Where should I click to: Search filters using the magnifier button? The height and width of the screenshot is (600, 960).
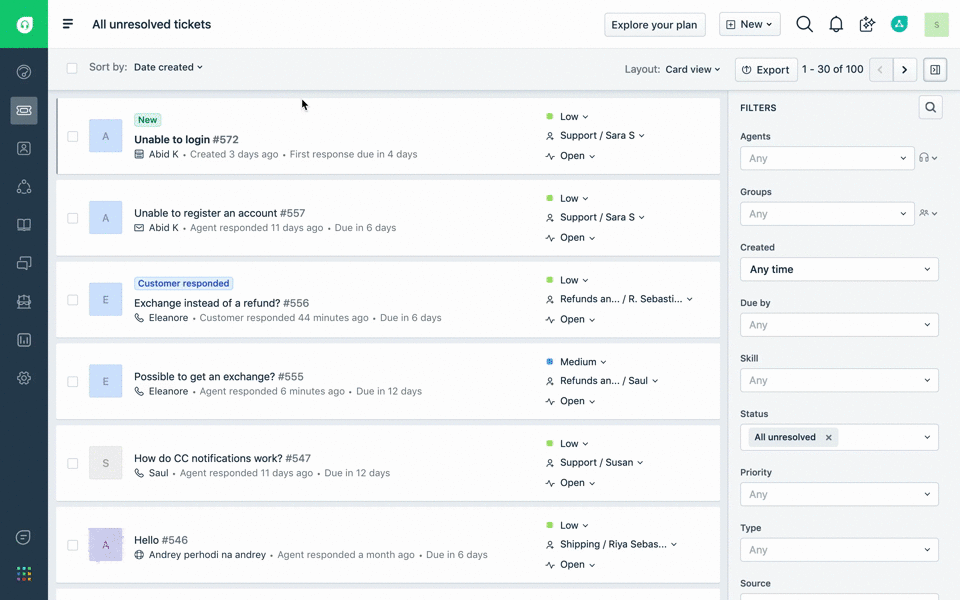pyautogui.click(x=930, y=108)
